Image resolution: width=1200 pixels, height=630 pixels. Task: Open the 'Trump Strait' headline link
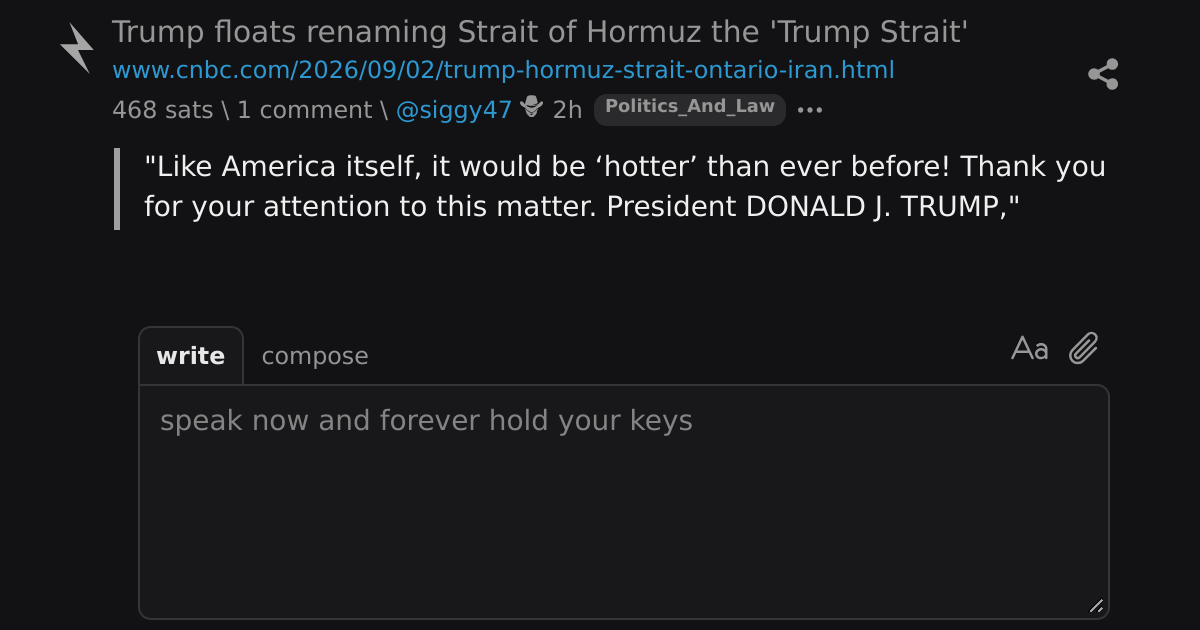click(540, 32)
